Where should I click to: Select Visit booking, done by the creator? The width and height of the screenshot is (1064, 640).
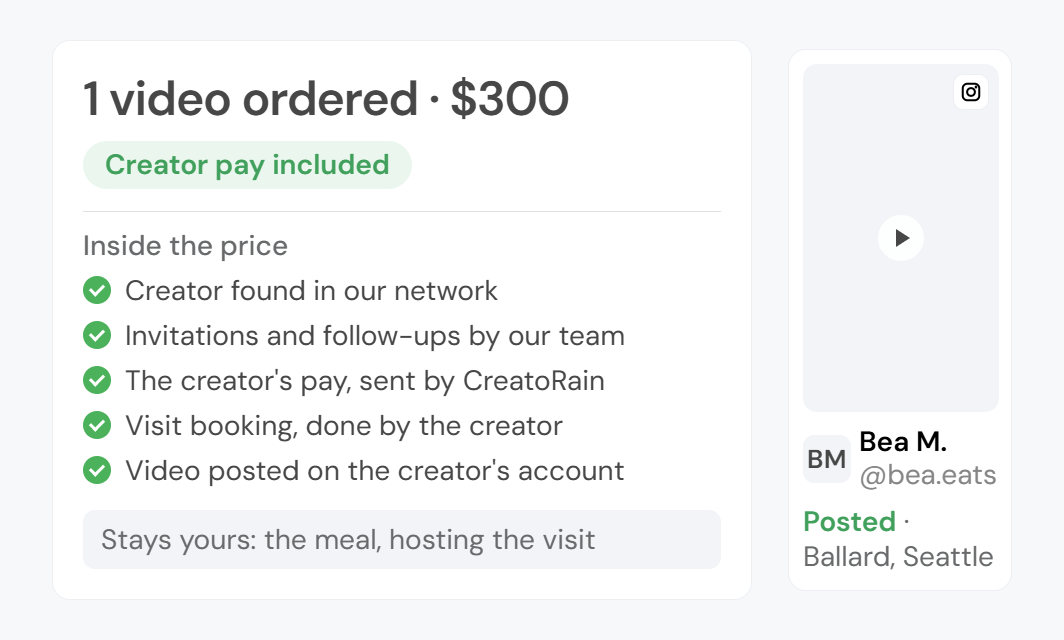point(344,426)
